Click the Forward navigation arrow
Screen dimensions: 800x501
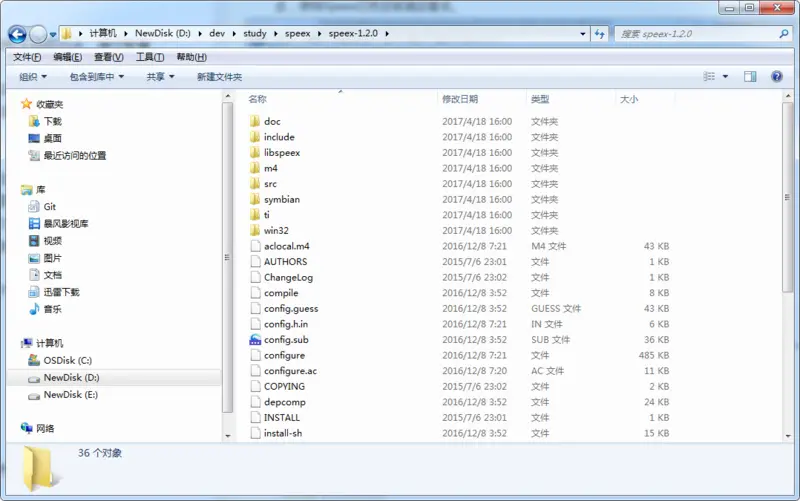pyautogui.click(x=38, y=34)
